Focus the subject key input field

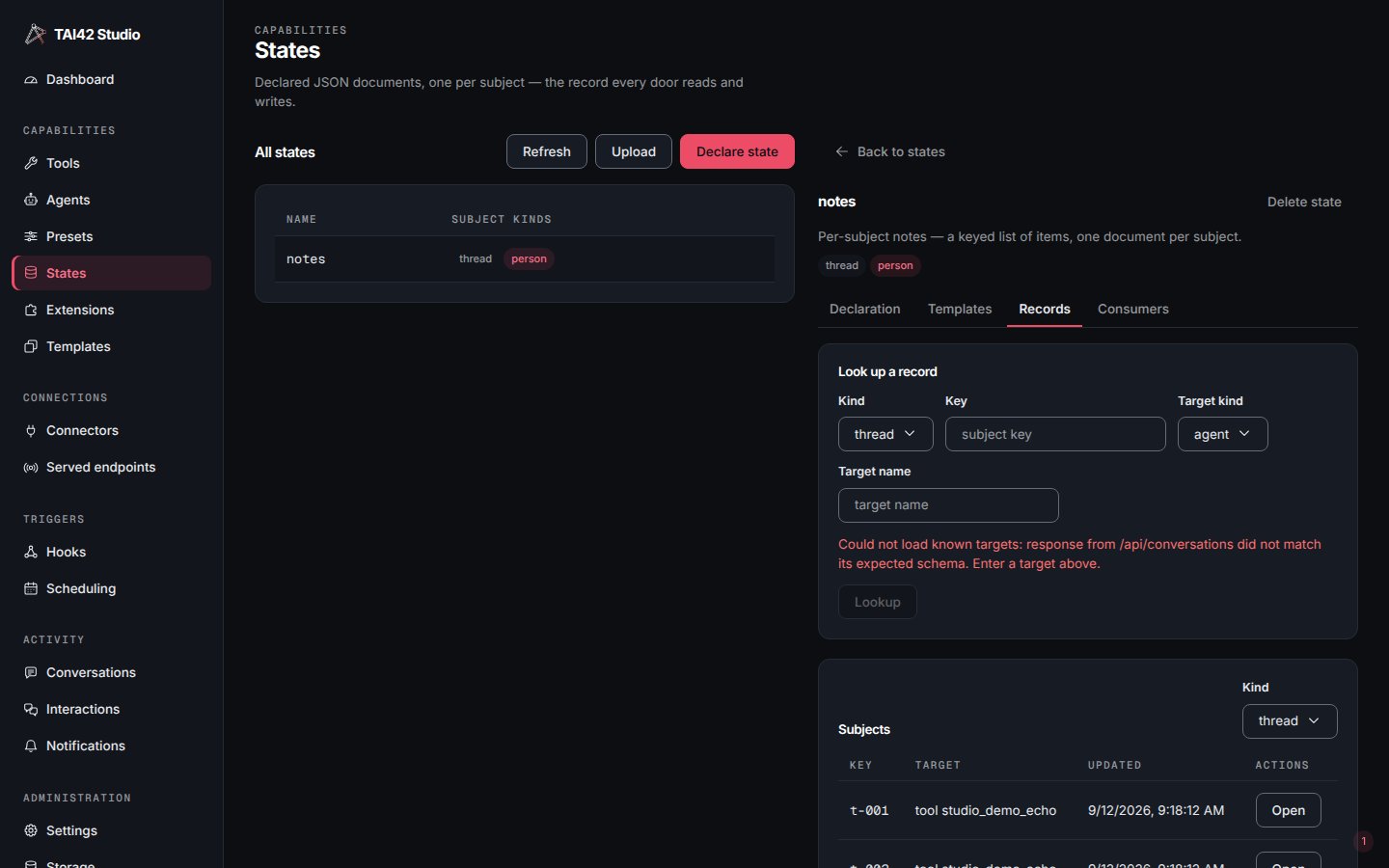pos(1055,434)
